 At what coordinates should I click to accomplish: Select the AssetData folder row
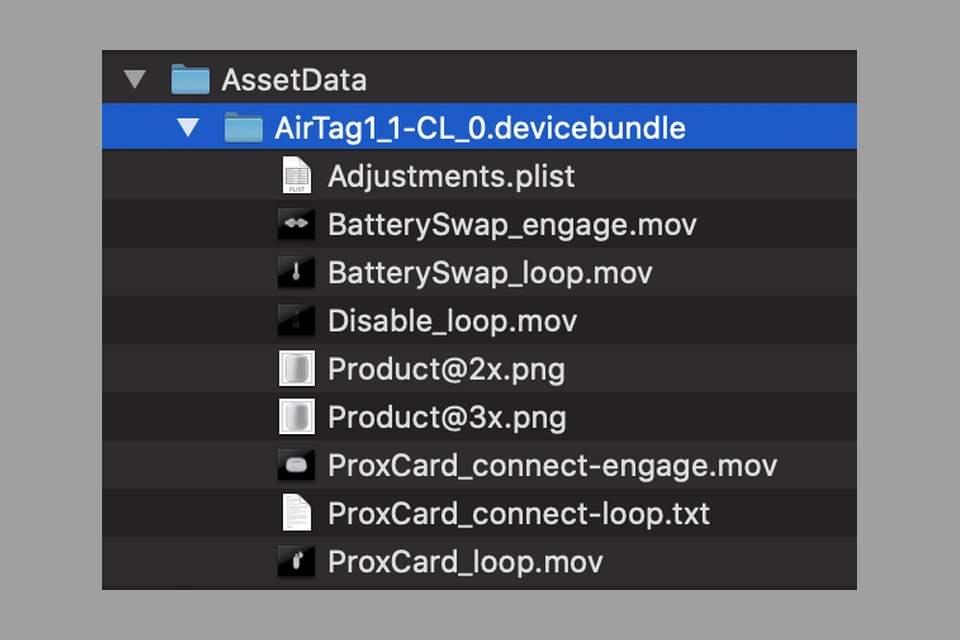click(479, 79)
